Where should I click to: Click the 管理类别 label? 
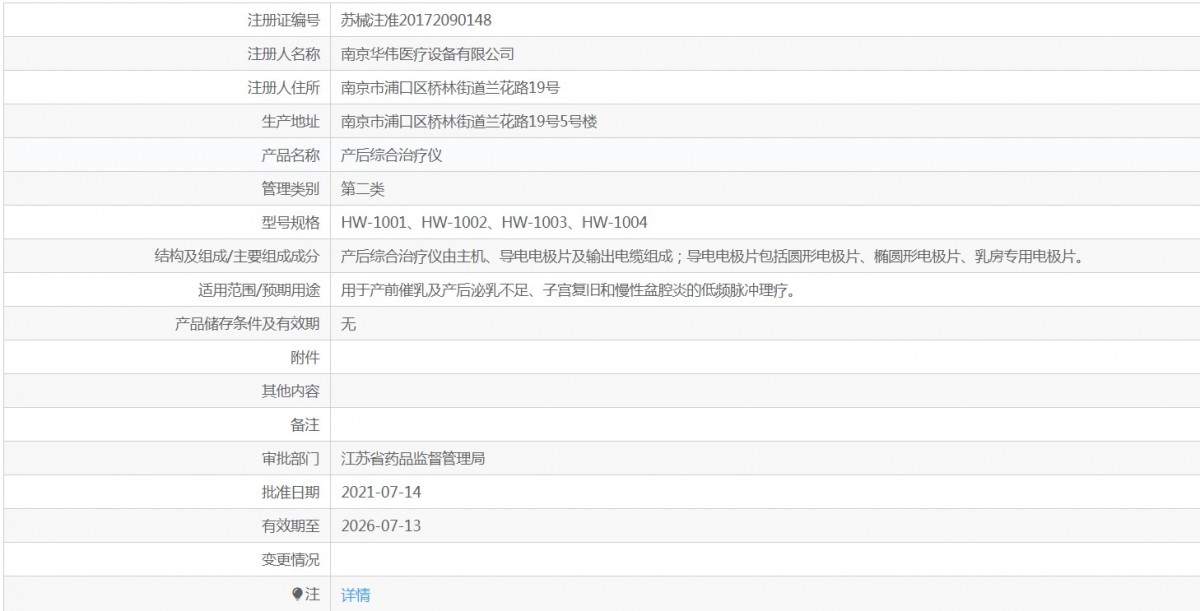[x=290, y=189]
